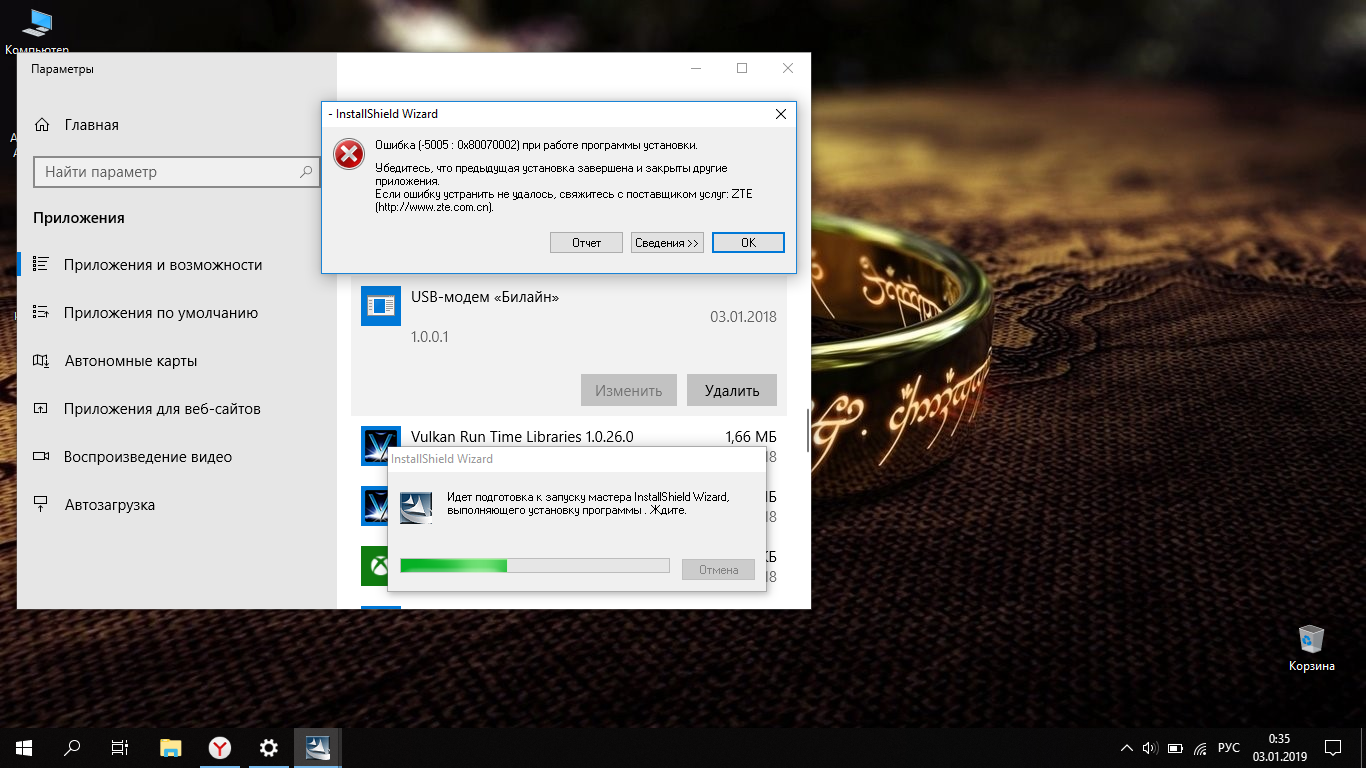
Task: Open File Explorer from taskbar
Action: [171, 747]
